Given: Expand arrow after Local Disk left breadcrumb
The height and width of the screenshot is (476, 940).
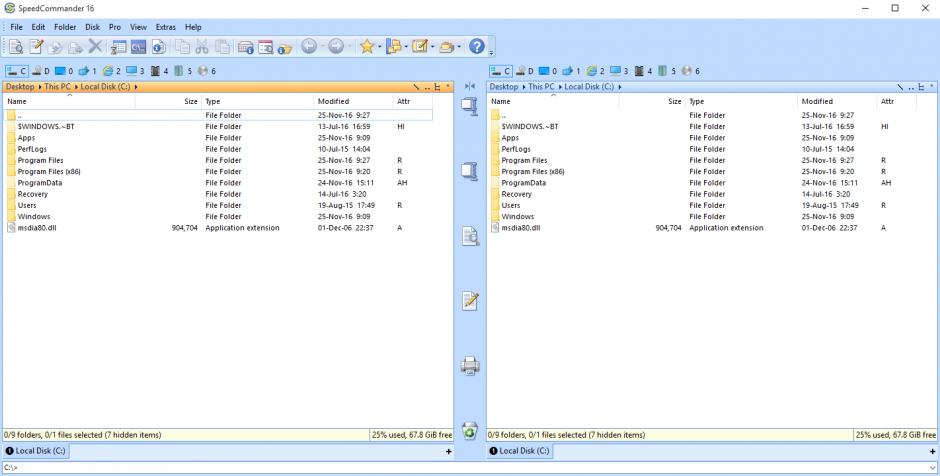Looking at the screenshot, I should point(136,87).
